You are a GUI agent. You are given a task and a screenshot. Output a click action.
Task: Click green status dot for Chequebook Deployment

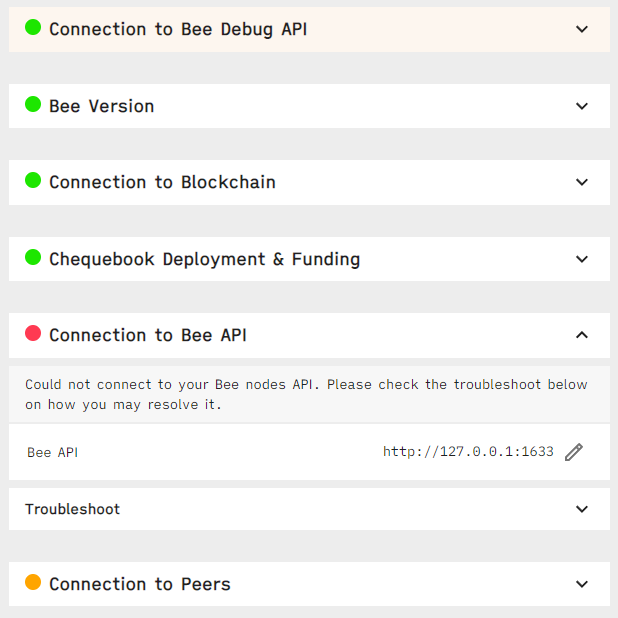tap(33, 258)
